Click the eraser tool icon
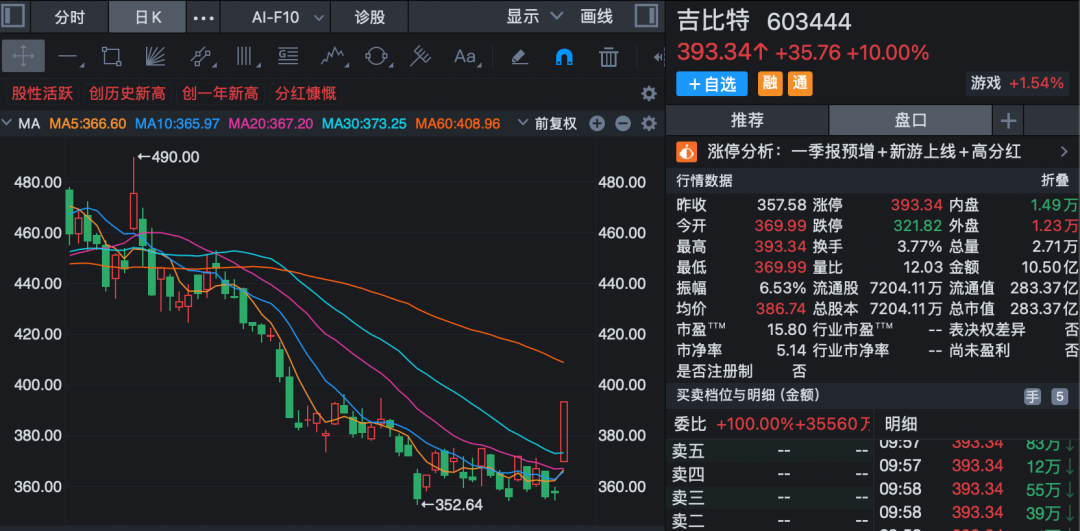Viewport: 1080px width, 531px height. point(519,56)
